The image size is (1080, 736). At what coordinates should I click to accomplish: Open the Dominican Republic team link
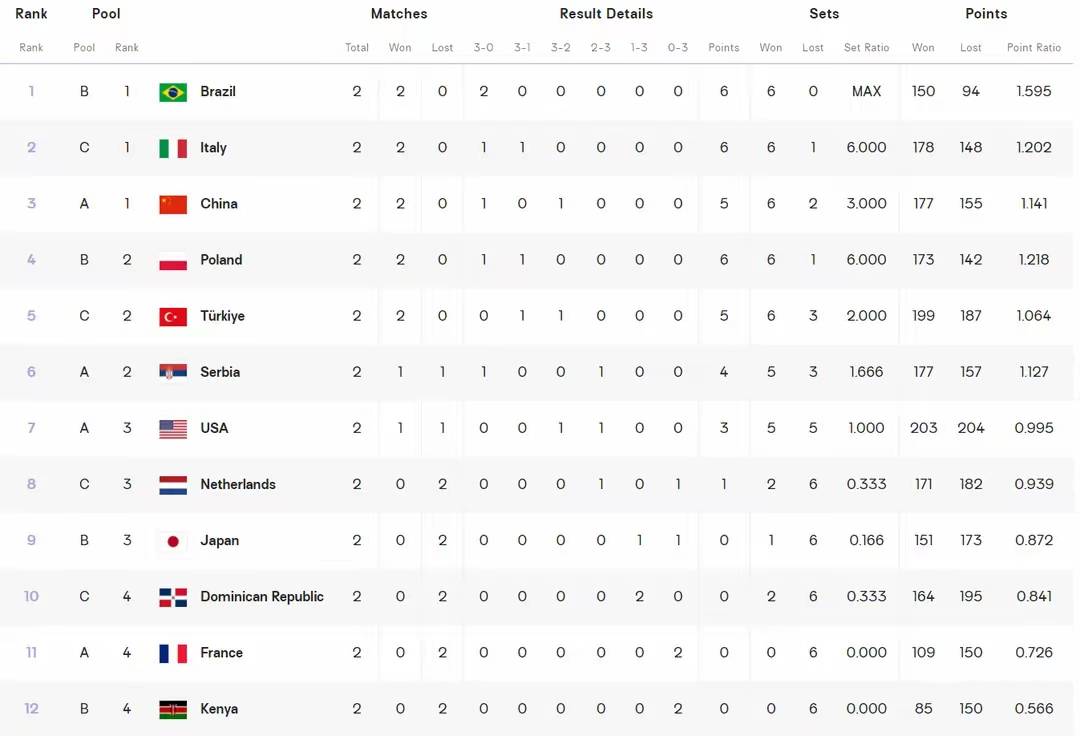pyautogui.click(x=261, y=597)
